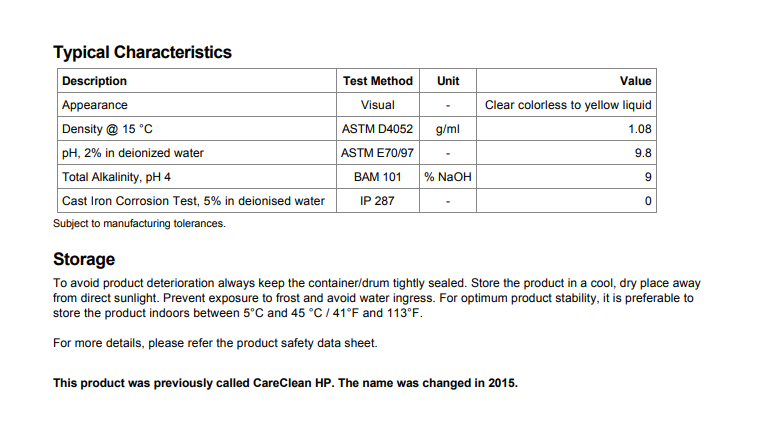The width and height of the screenshot is (763, 443).
Task: Click the Clear colorless to yellow liquid cell
Action: [568, 105]
